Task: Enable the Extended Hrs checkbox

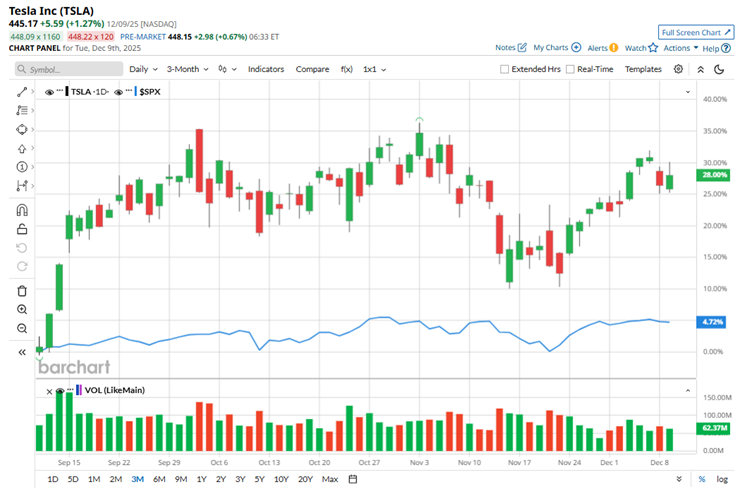Action: [x=505, y=69]
